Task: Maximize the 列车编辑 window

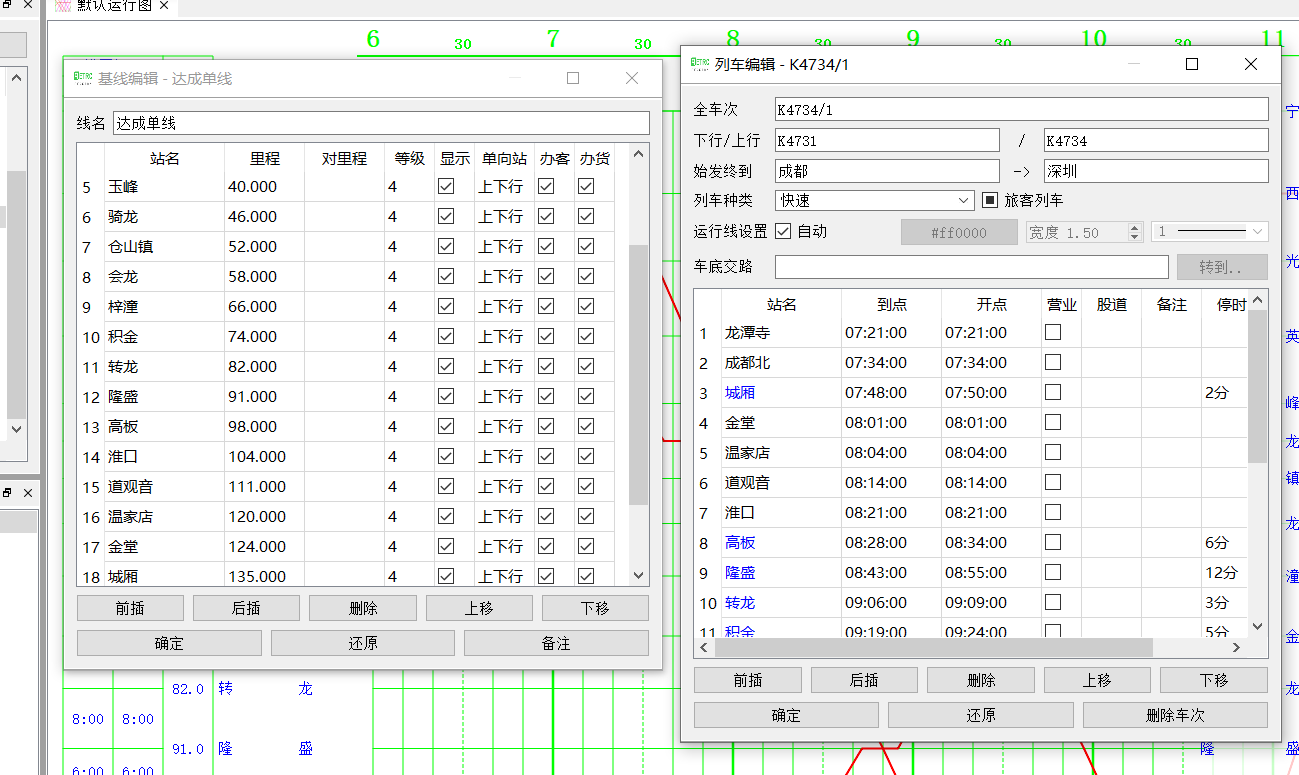Action: coord(1191,64)
